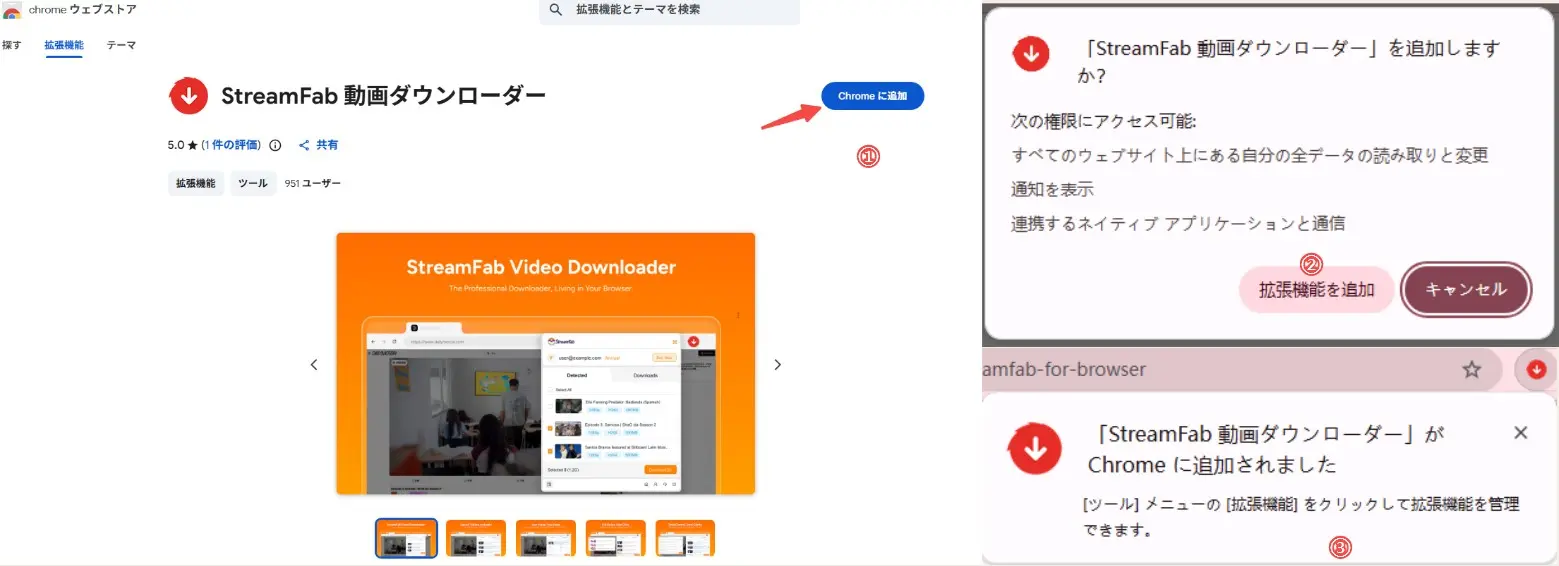Select the first screenshot thumbnail
This screenshot has height=566, width=1559.
pos(406,538)
